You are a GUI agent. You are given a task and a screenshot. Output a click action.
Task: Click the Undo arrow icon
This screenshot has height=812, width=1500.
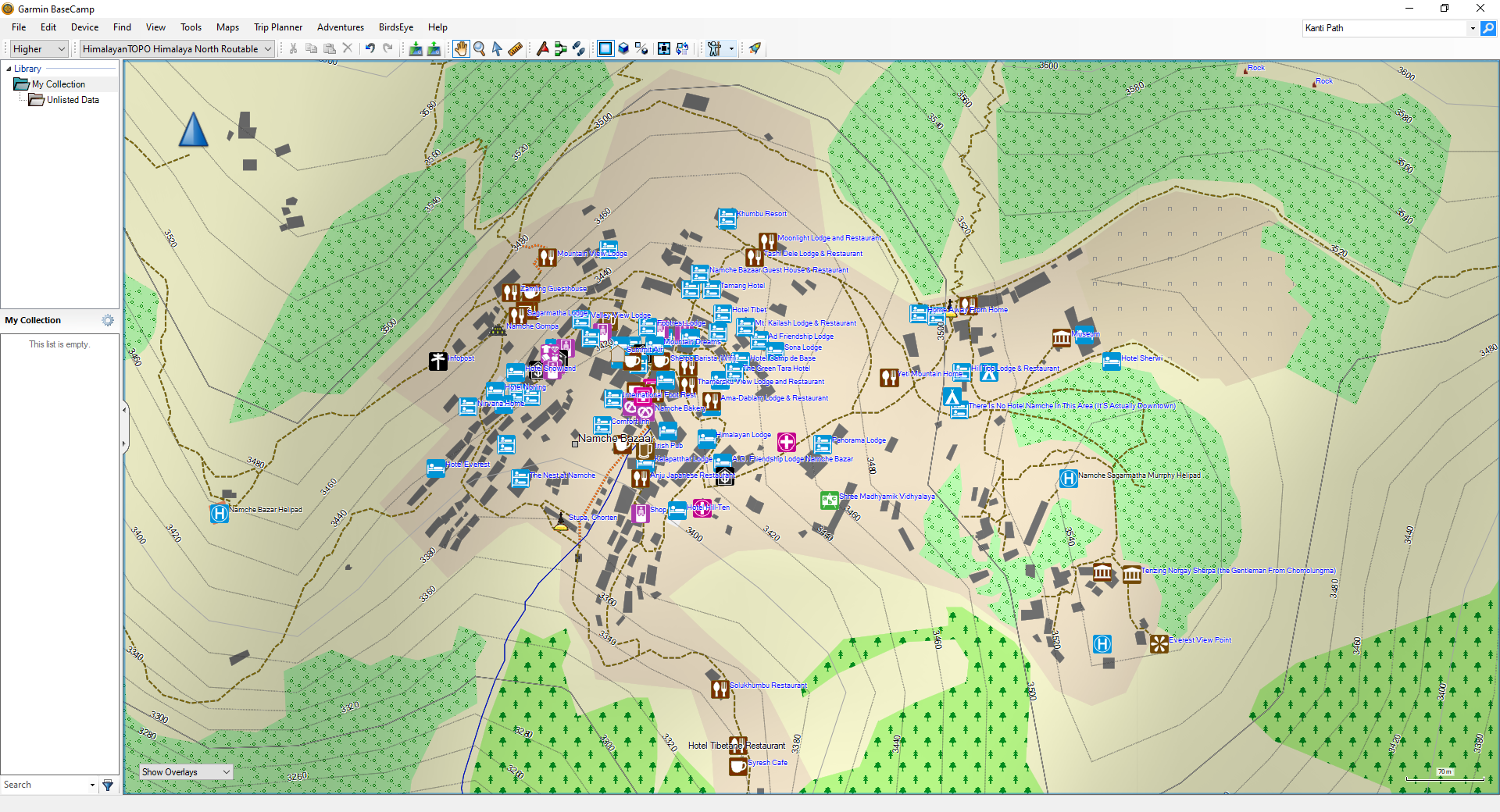[x=370, y=48]
